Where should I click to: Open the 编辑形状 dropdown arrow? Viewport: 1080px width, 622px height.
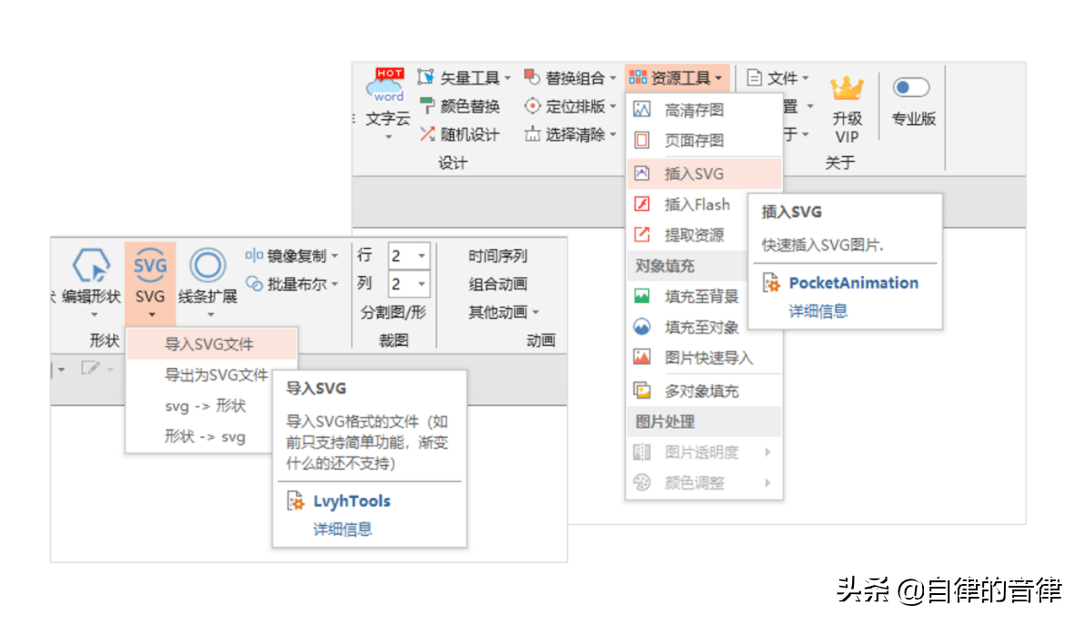pos(94,315)
